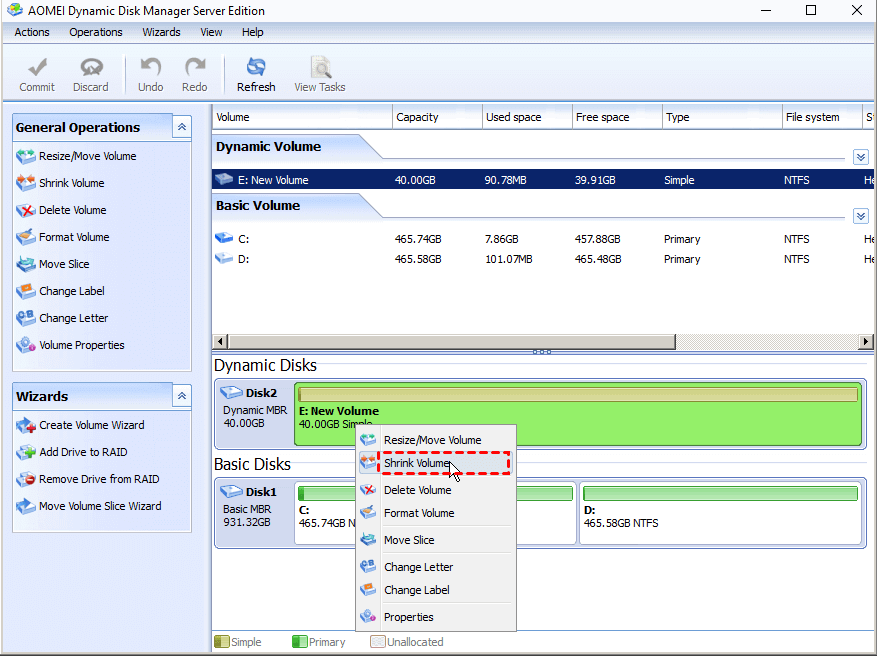Click the Discard toolbar icon

click(91, 75)
